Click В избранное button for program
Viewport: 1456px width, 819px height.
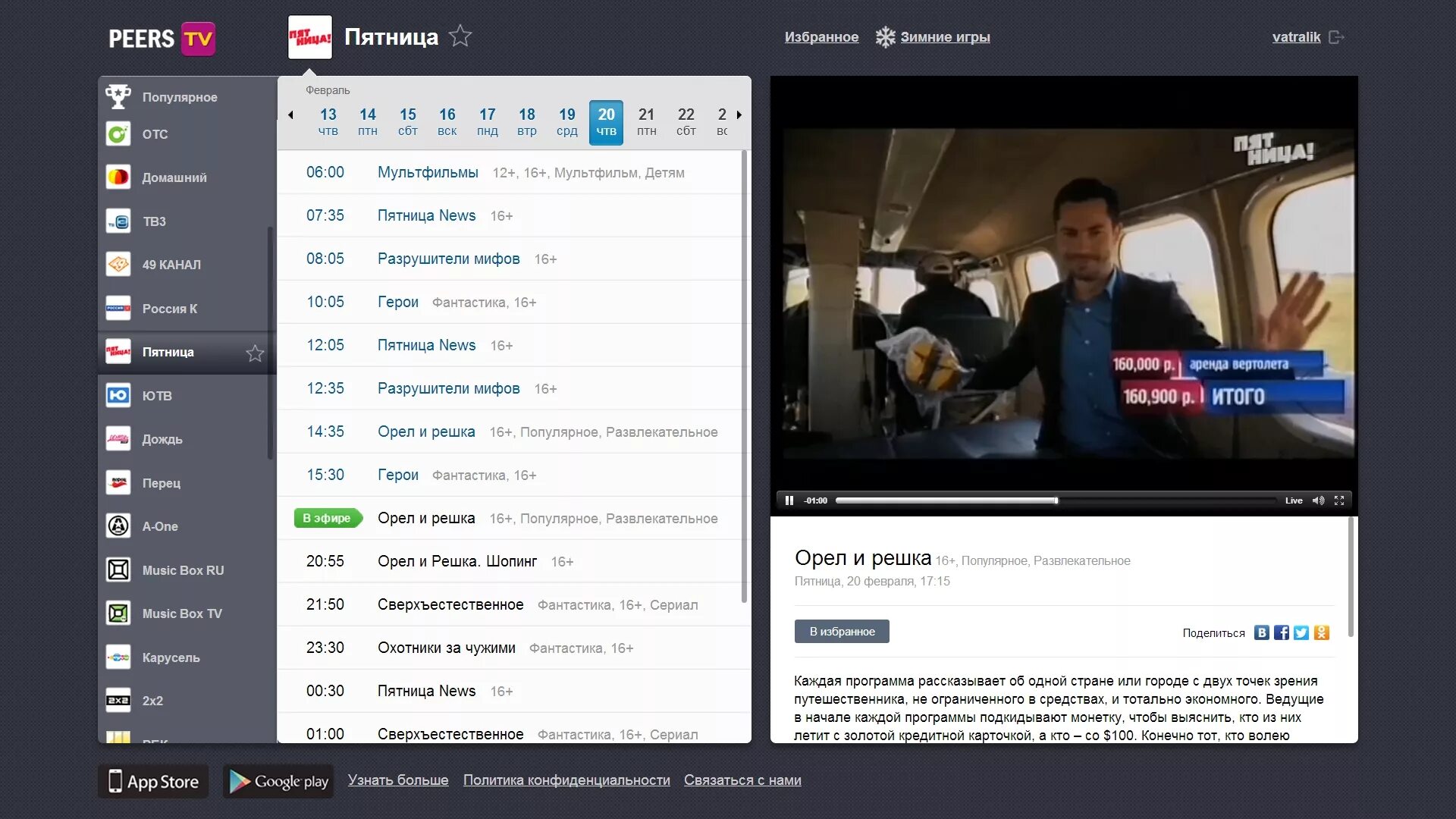pyautogui.click(x=841, y=631)
